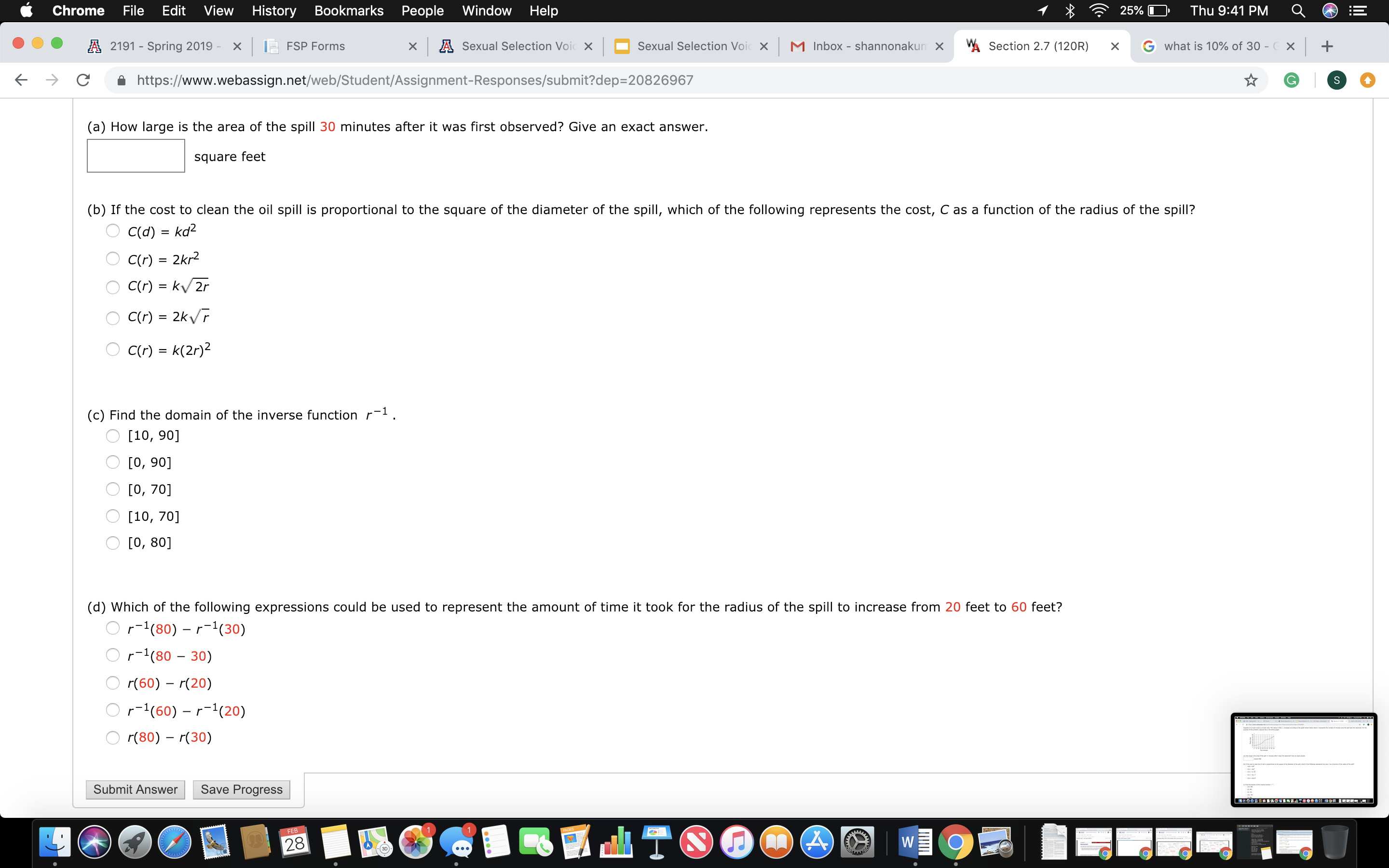This screenshot has height=868, width=1389.
Task: Click the answer input field for part (a)
Action: (x=136, y=156)
